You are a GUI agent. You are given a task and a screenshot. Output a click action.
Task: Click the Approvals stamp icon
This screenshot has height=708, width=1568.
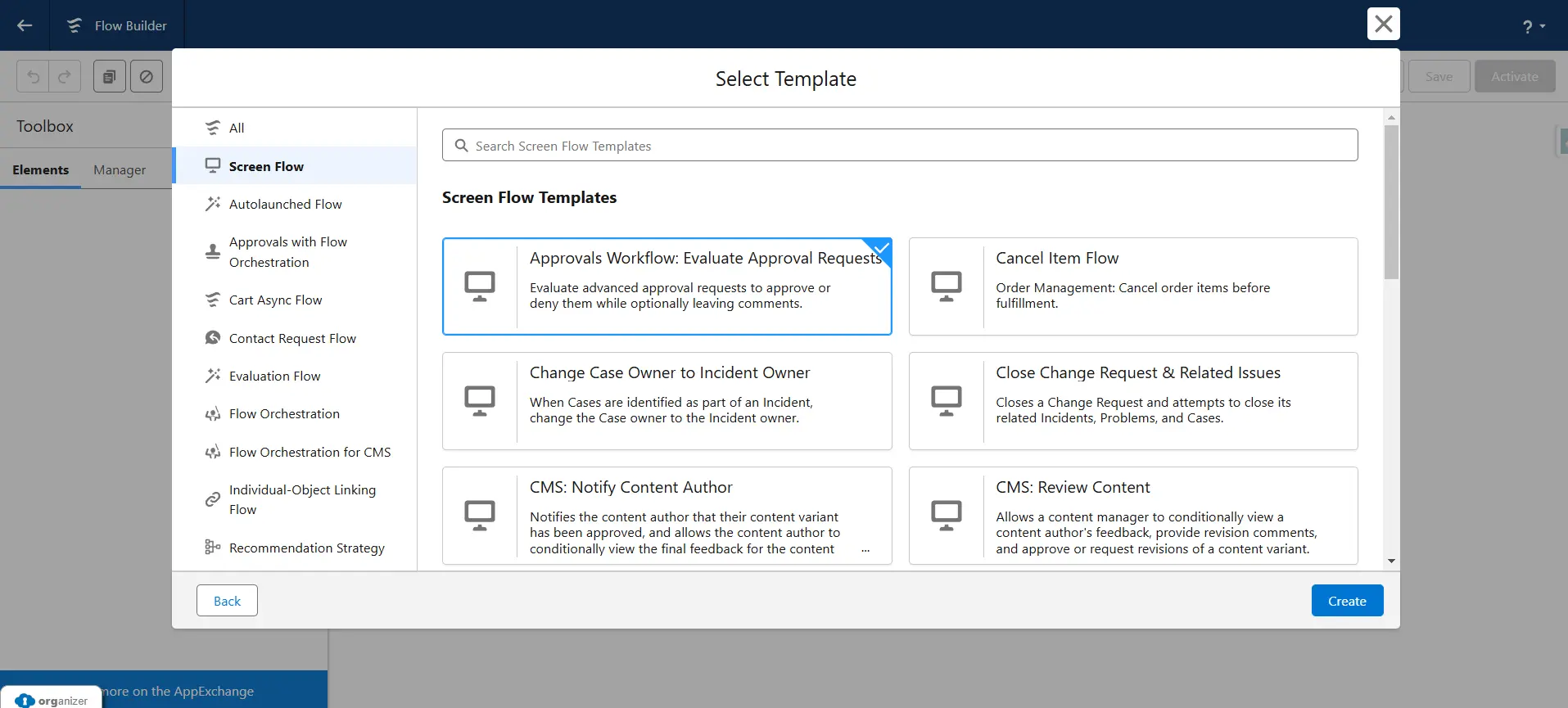213,252
